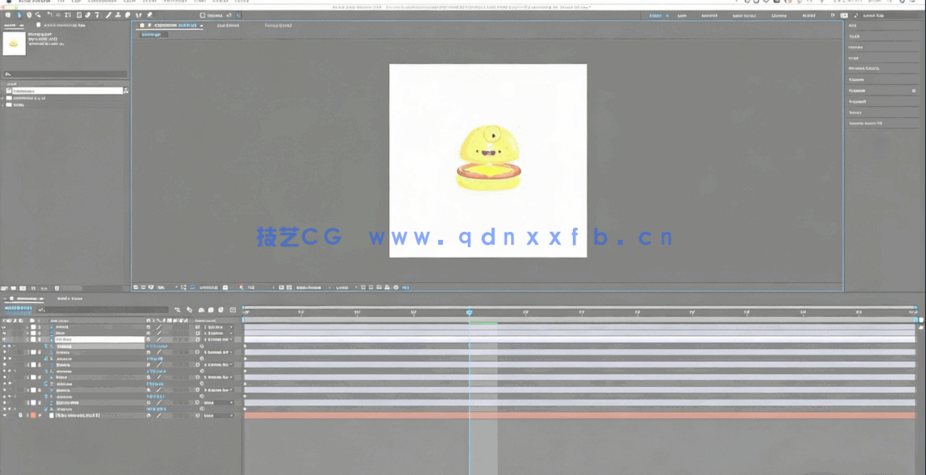Click the highlighted workspace name in workspace bar

(x=655, y=15)
